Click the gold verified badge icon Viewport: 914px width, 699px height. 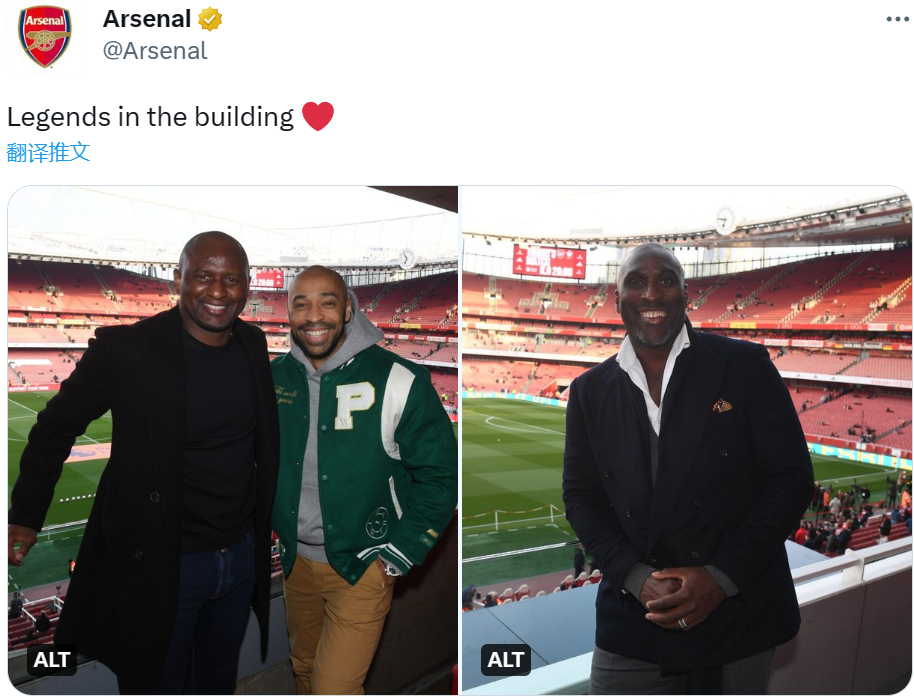point(210,19)
